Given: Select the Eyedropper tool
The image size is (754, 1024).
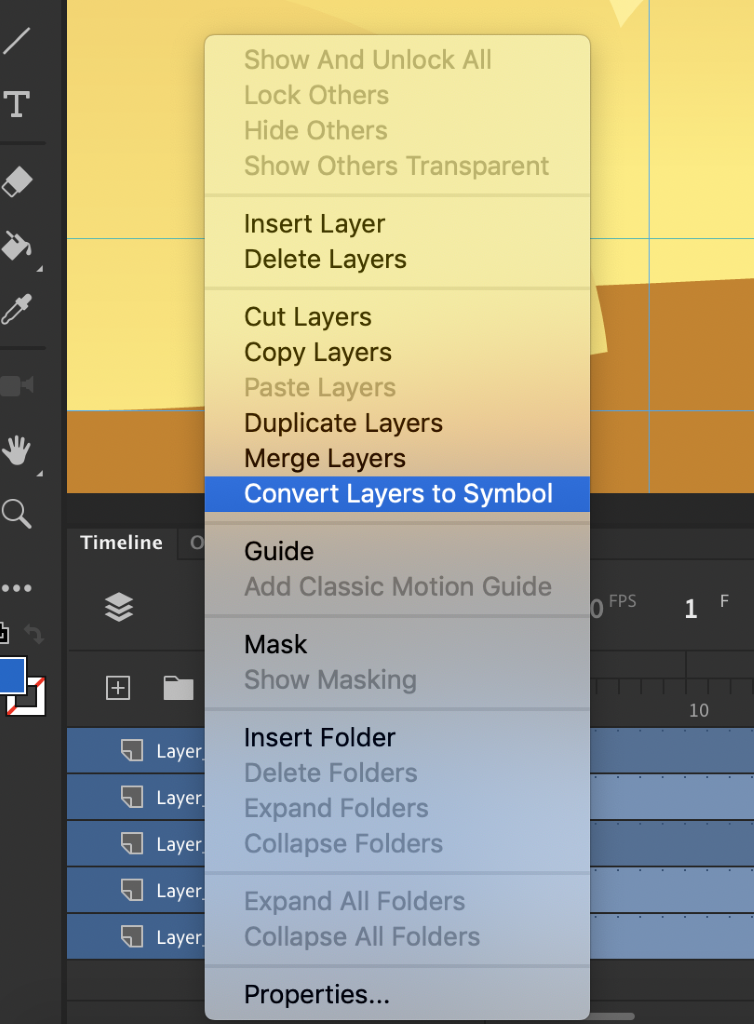Looking at the screenshot, I should [x=17, y=310].
